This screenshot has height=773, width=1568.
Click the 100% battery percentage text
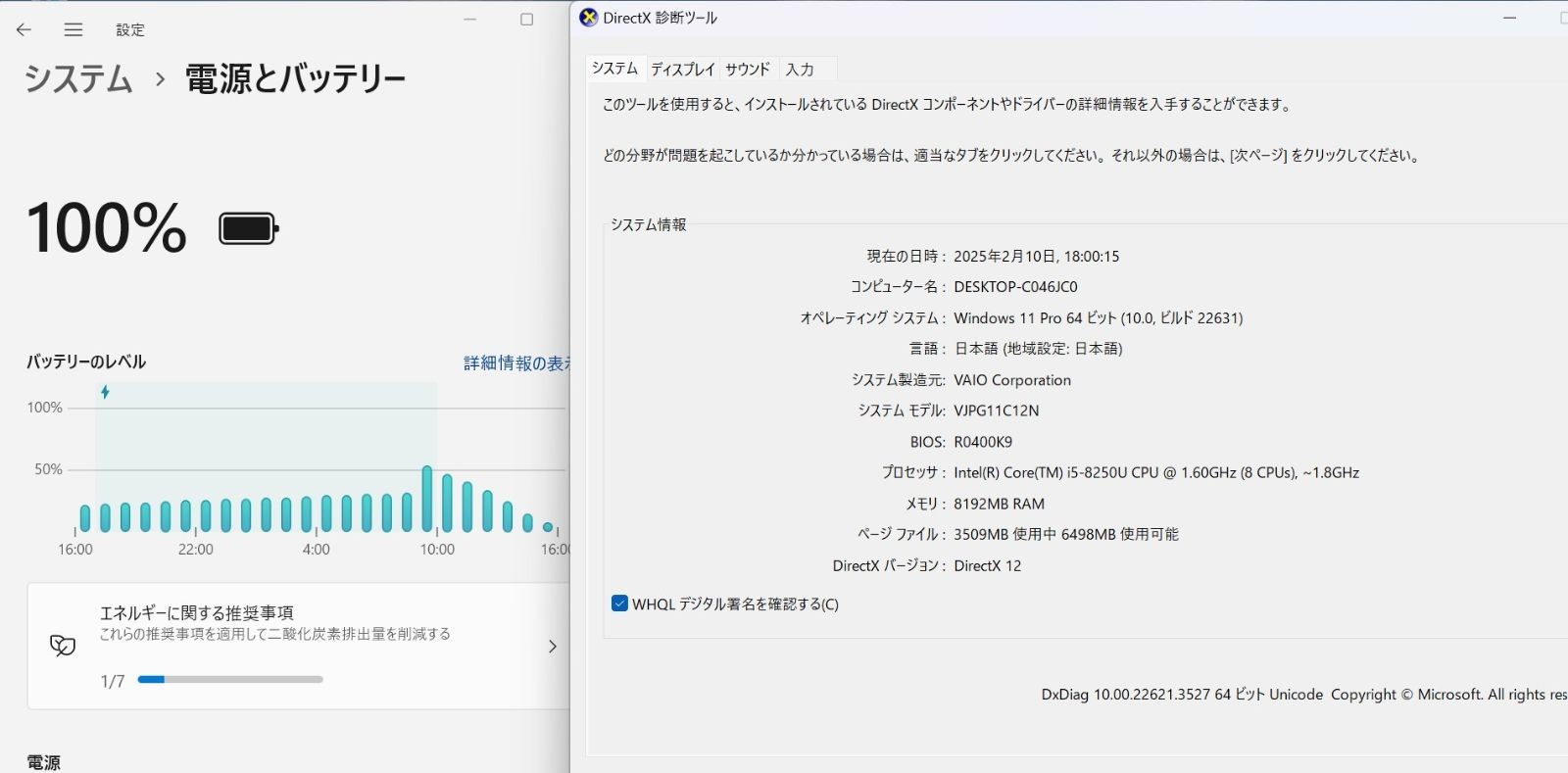(106, 228)
